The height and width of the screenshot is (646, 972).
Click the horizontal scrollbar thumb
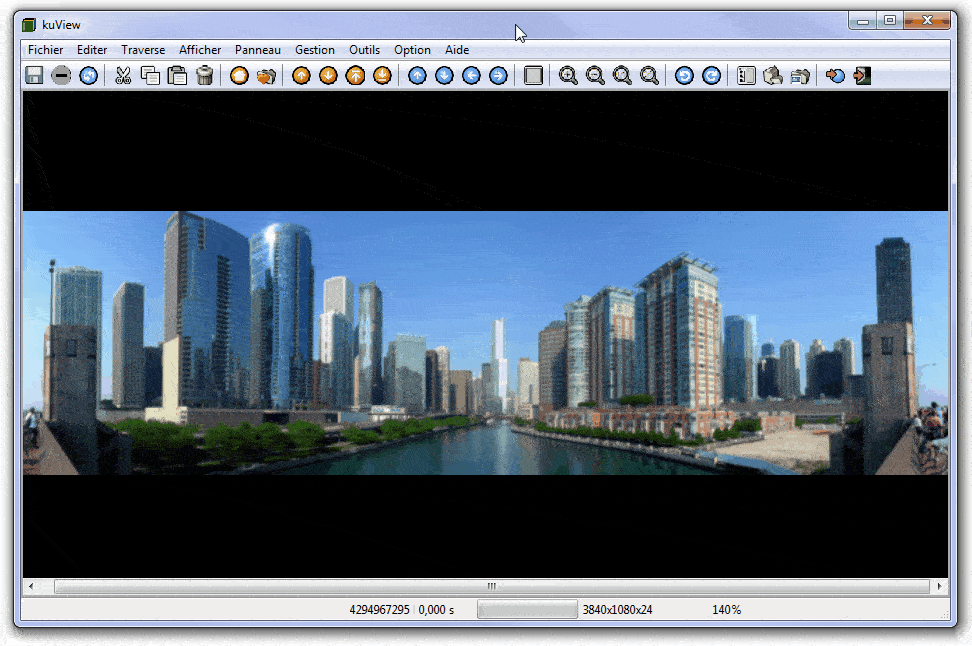[492, 586]
